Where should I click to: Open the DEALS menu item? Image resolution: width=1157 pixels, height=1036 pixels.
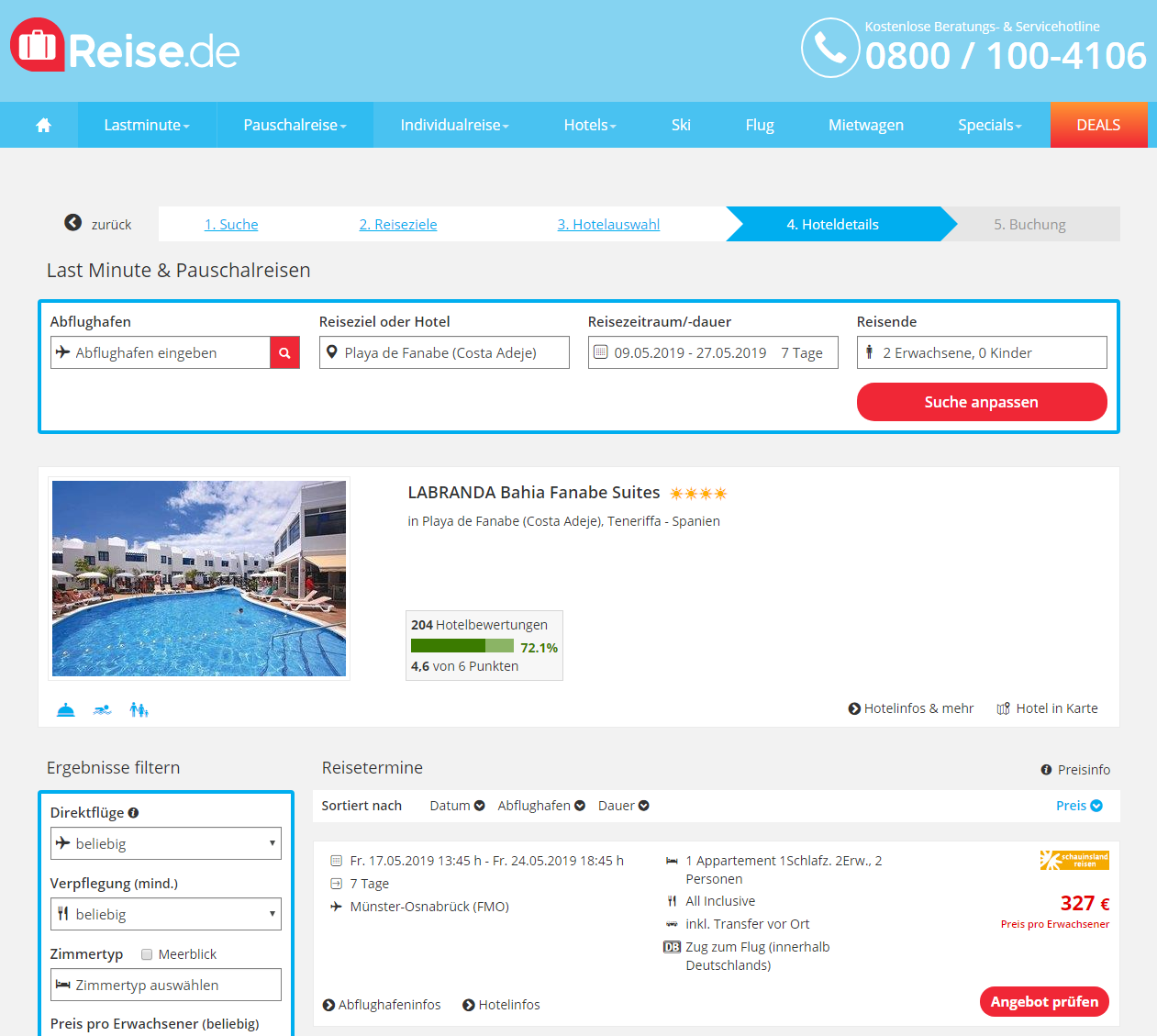[x=1098, y=125]
